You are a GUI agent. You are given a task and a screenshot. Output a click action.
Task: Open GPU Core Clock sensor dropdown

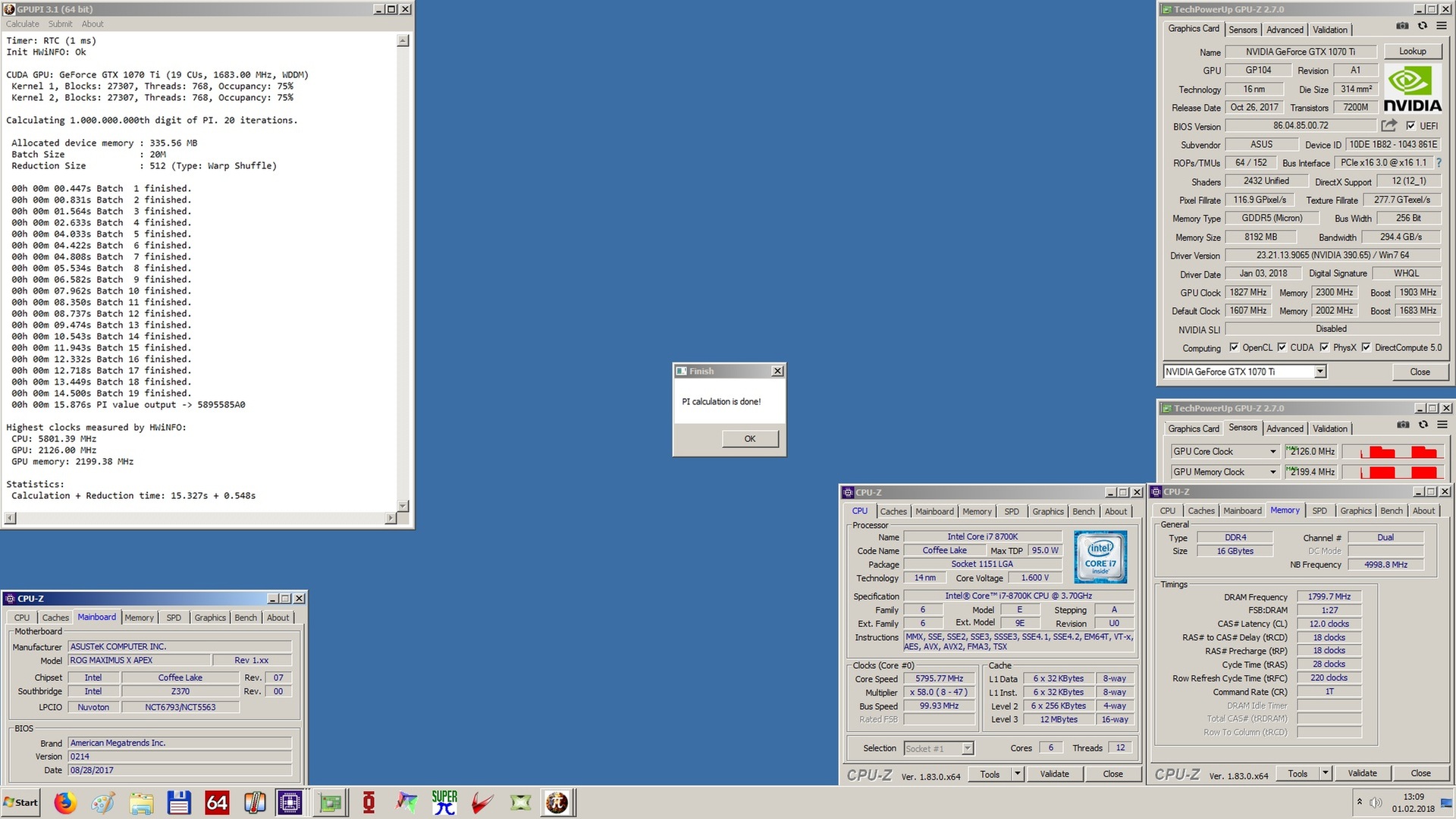click(1273, 451)
